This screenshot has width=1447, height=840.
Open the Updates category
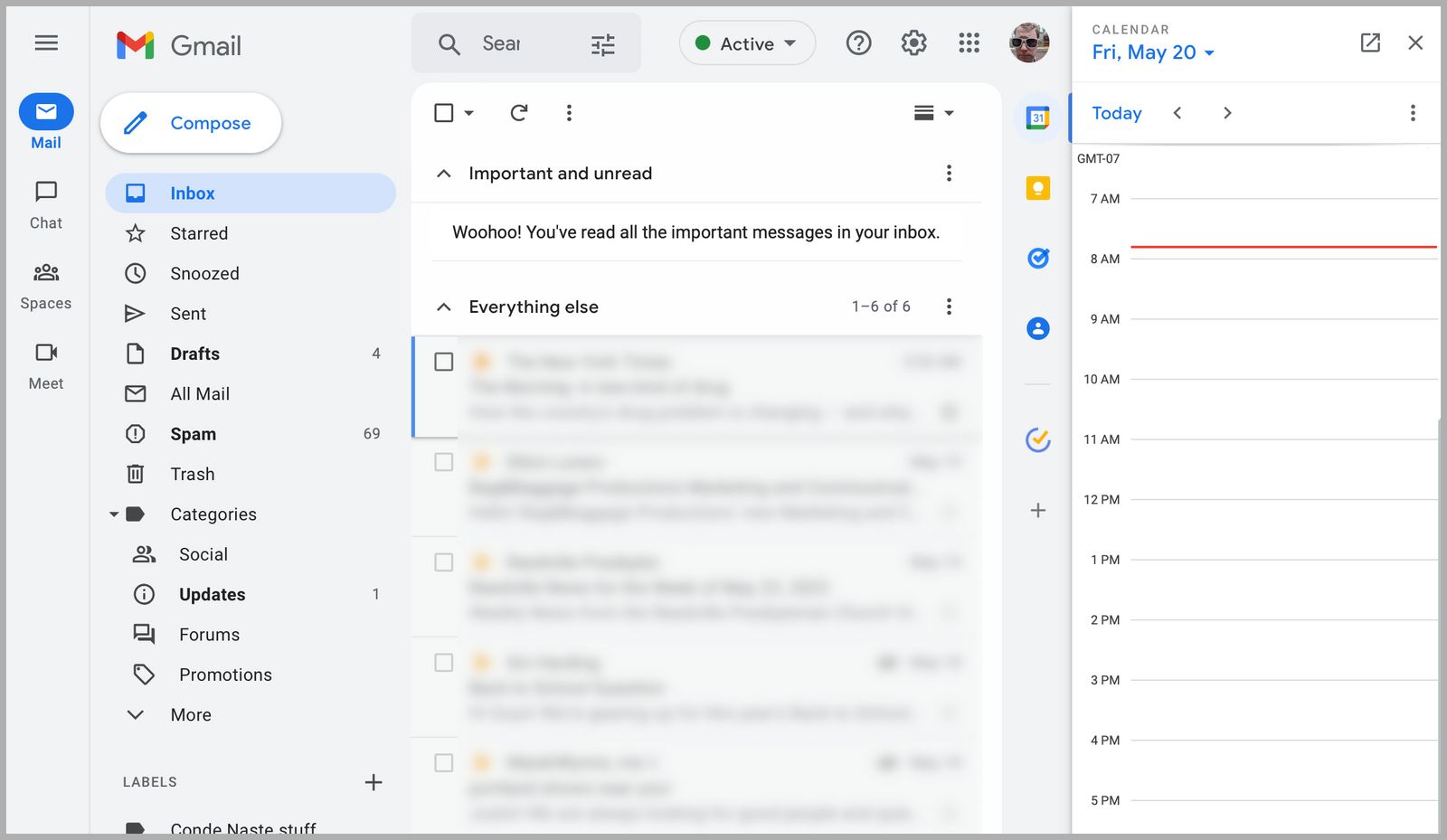251,594
